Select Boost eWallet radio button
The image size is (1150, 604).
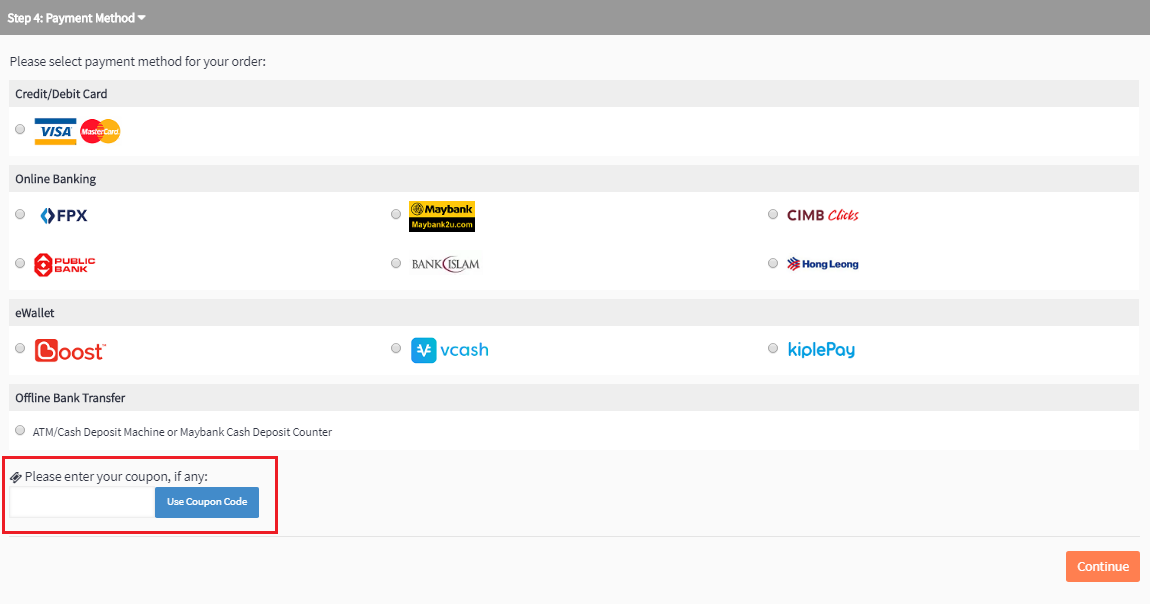click(21, 348)
